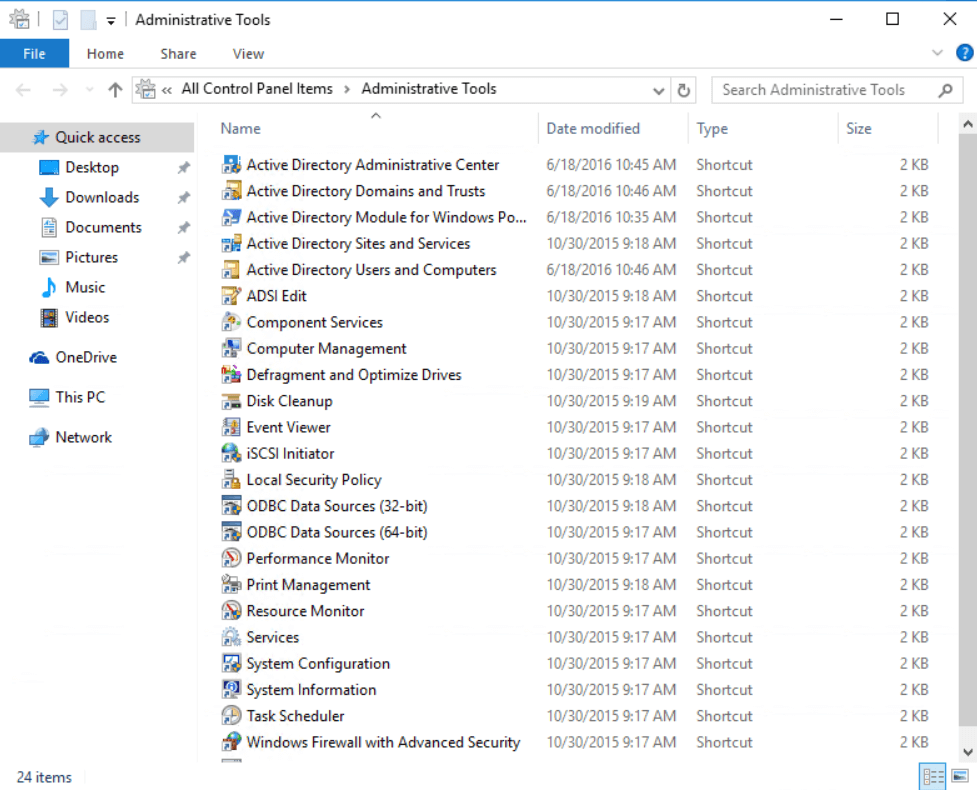
Task: Select the Task Scheduler icon
Action: click(x=231, y=716)
